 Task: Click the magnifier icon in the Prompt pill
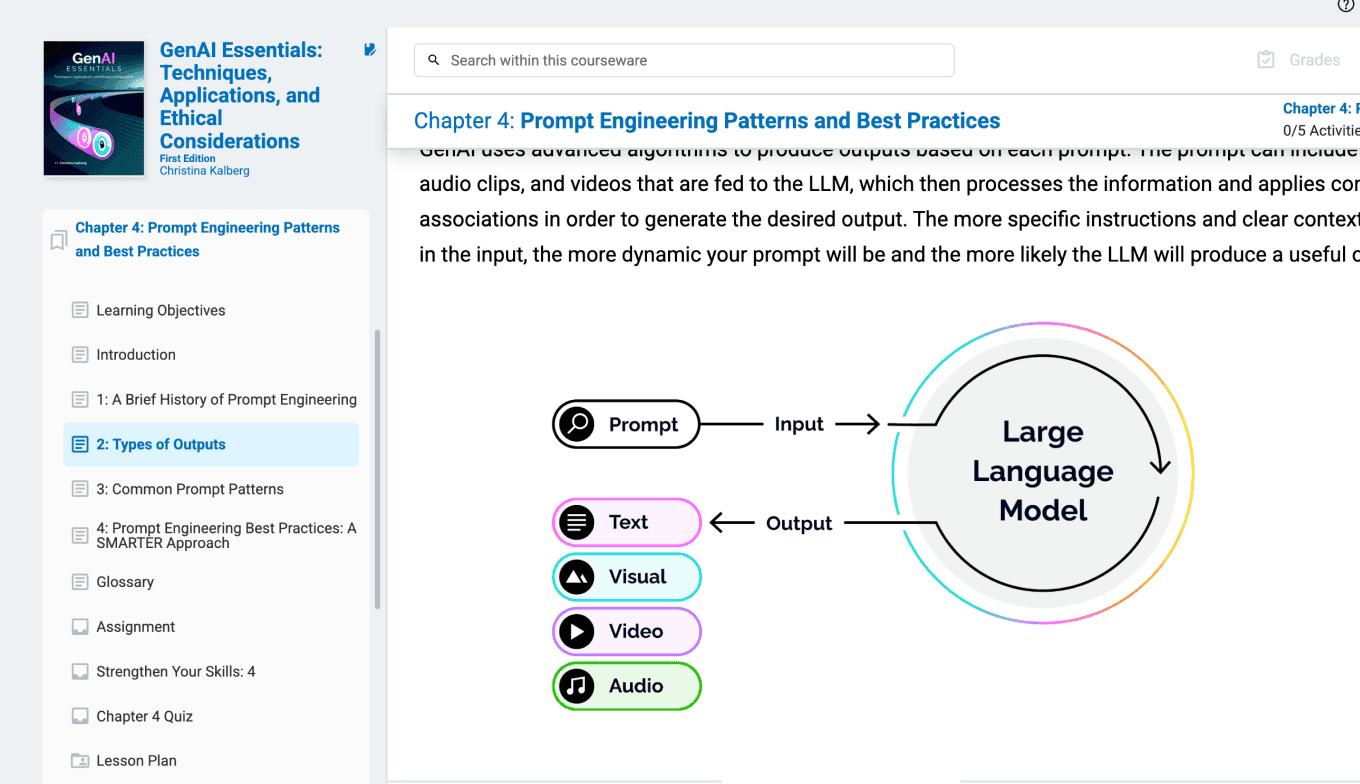point(577,424)
